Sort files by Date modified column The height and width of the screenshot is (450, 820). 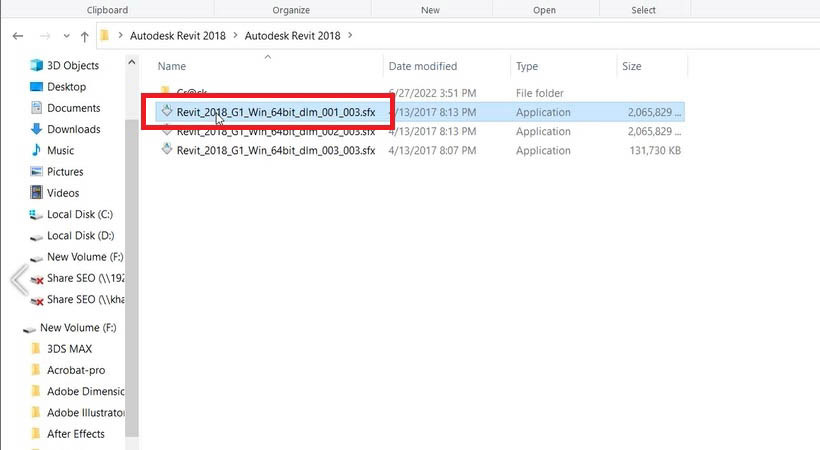pyautogui.click(x=423, y=66)
